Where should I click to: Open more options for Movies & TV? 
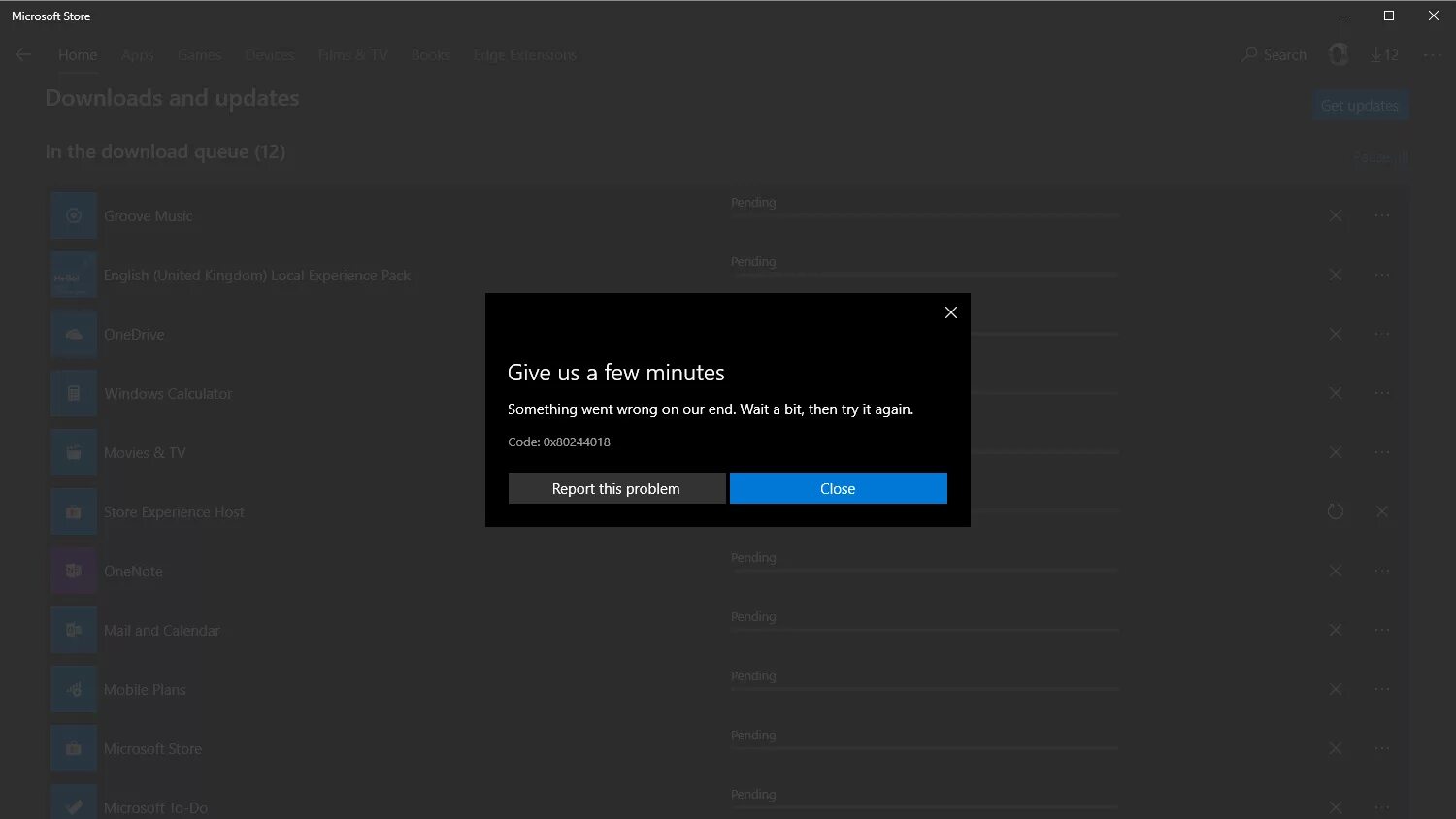pyautogui.click(x=1382, y=452)
